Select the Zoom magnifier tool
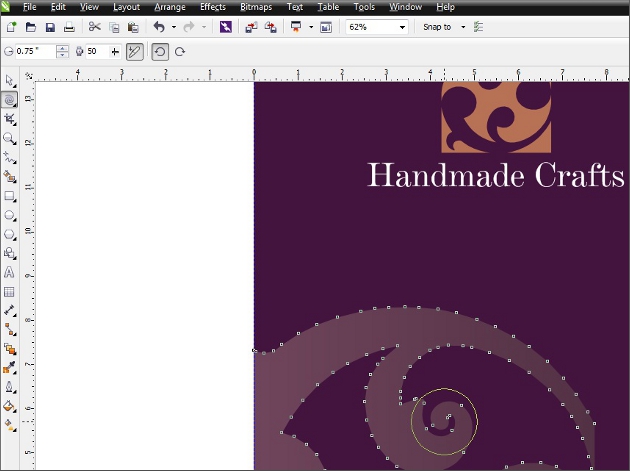 pyautogui.click(x=9, y=138)
